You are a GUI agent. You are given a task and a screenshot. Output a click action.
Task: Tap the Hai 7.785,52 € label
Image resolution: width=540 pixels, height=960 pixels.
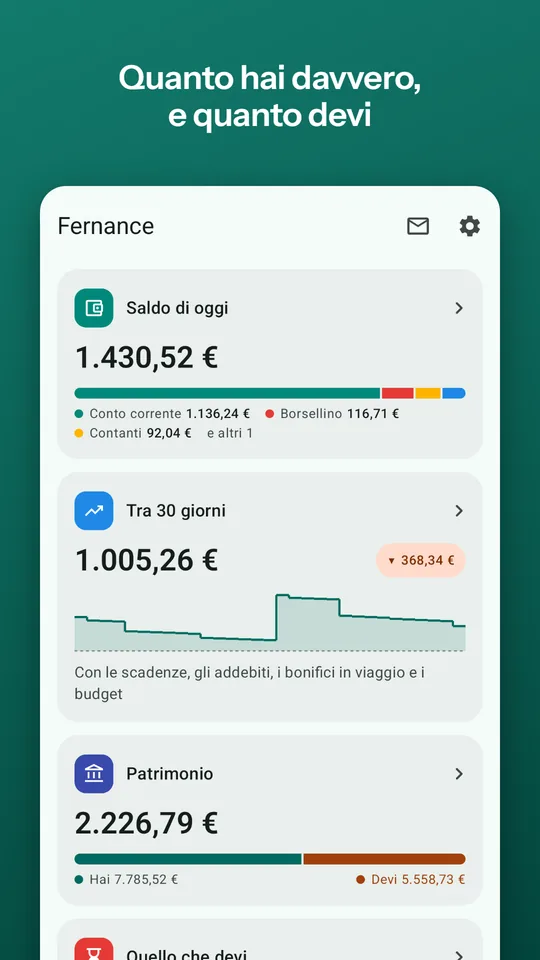[x=126, y=880]
